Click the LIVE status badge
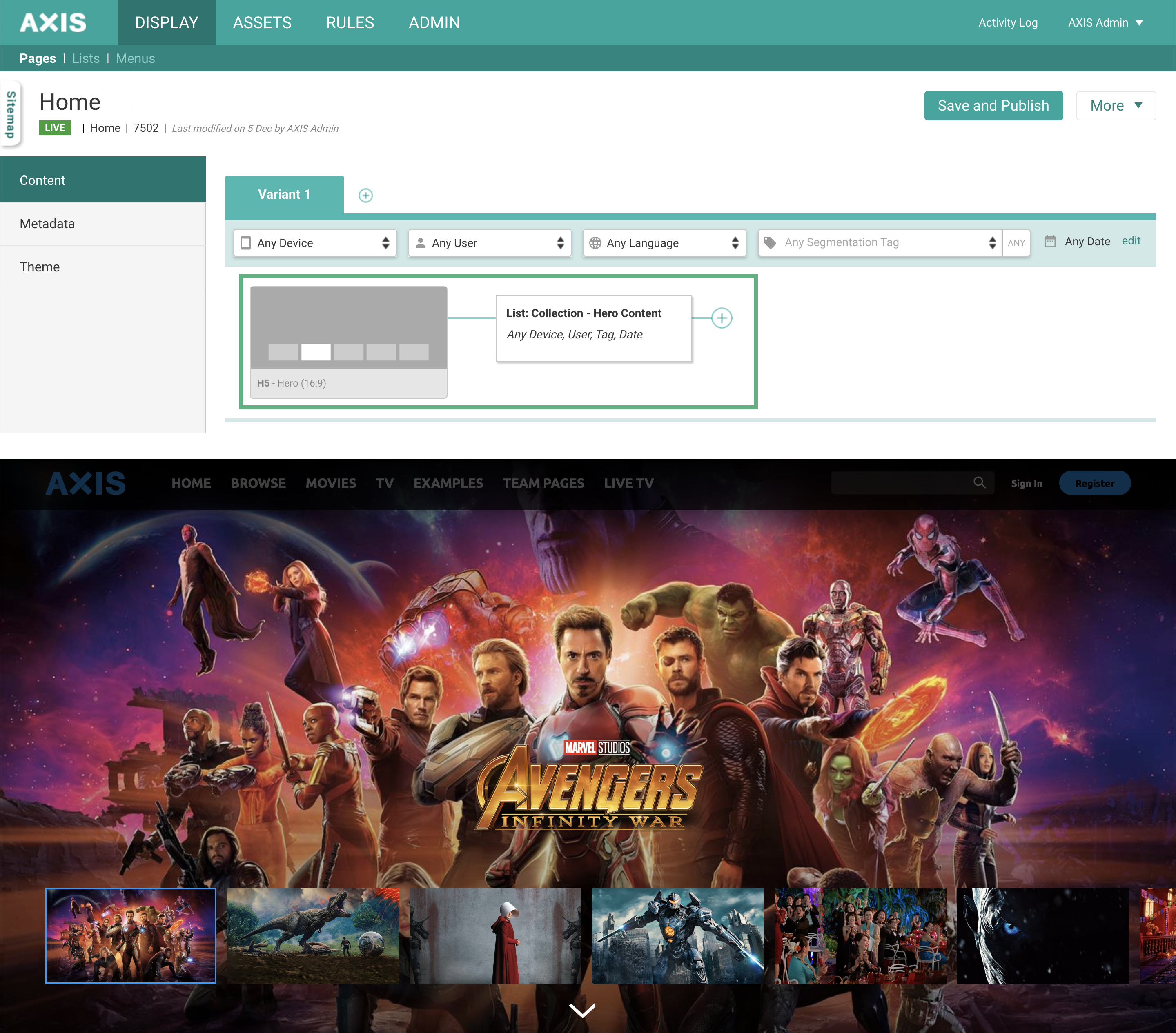The image size is (1176, 1033). pos(55,128)
